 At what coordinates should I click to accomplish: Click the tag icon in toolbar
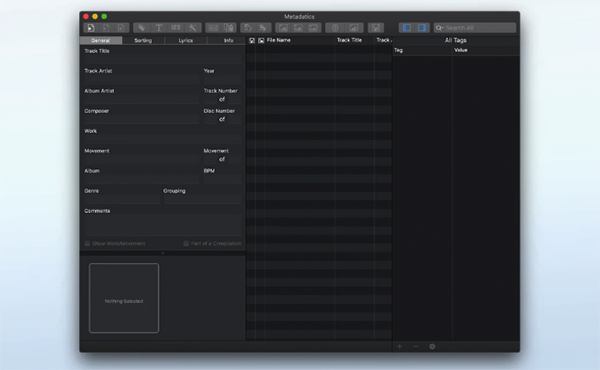point(142,28)
